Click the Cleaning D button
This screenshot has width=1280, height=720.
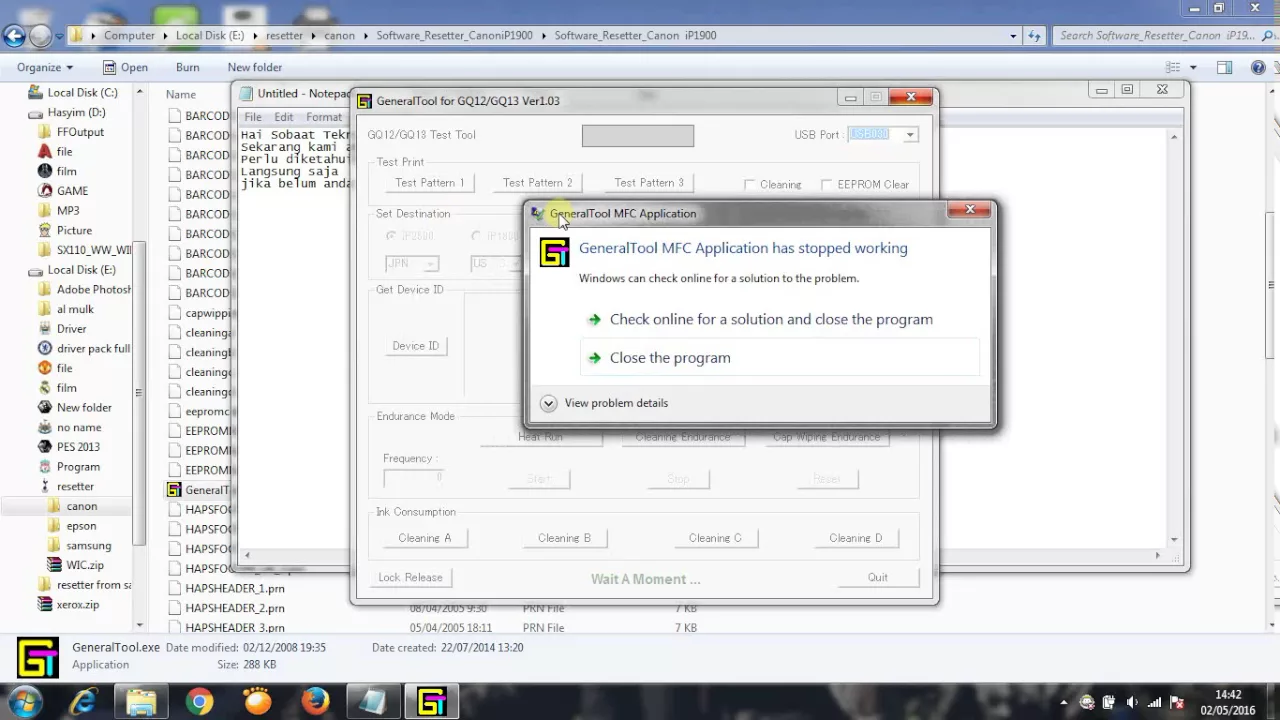[x=856, y=538]
